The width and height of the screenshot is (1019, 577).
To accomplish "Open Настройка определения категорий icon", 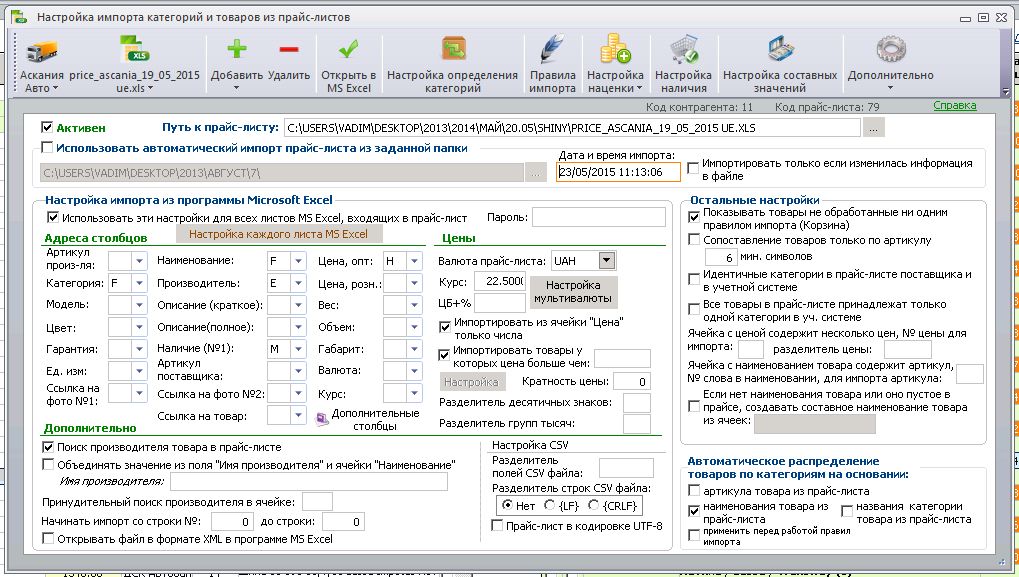I will 452,49.
